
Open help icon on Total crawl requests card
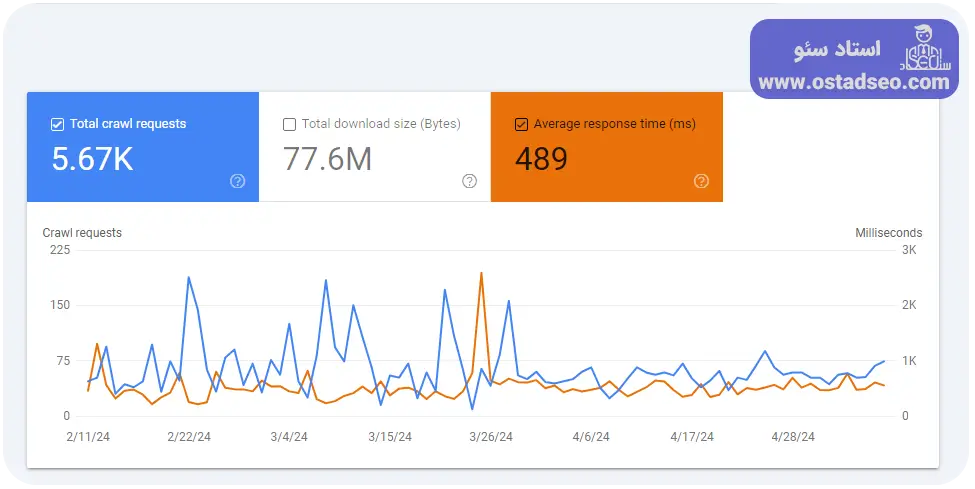238,181
